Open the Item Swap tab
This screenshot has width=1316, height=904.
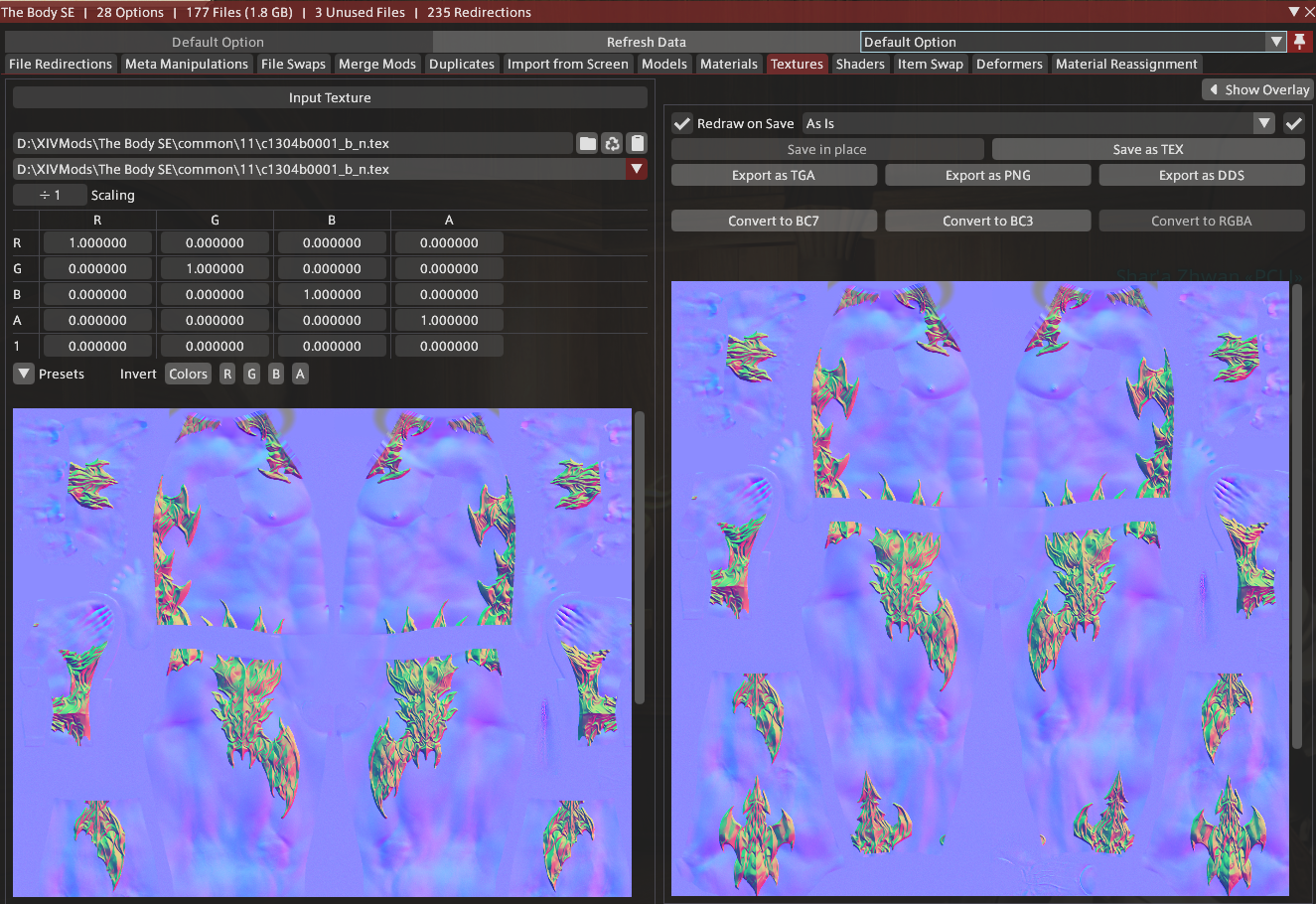click(931, 64)
